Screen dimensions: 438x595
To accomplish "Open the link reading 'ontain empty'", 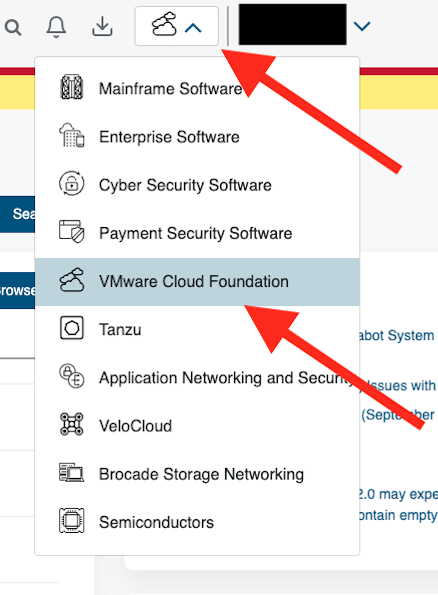I will tap(398, 515).
